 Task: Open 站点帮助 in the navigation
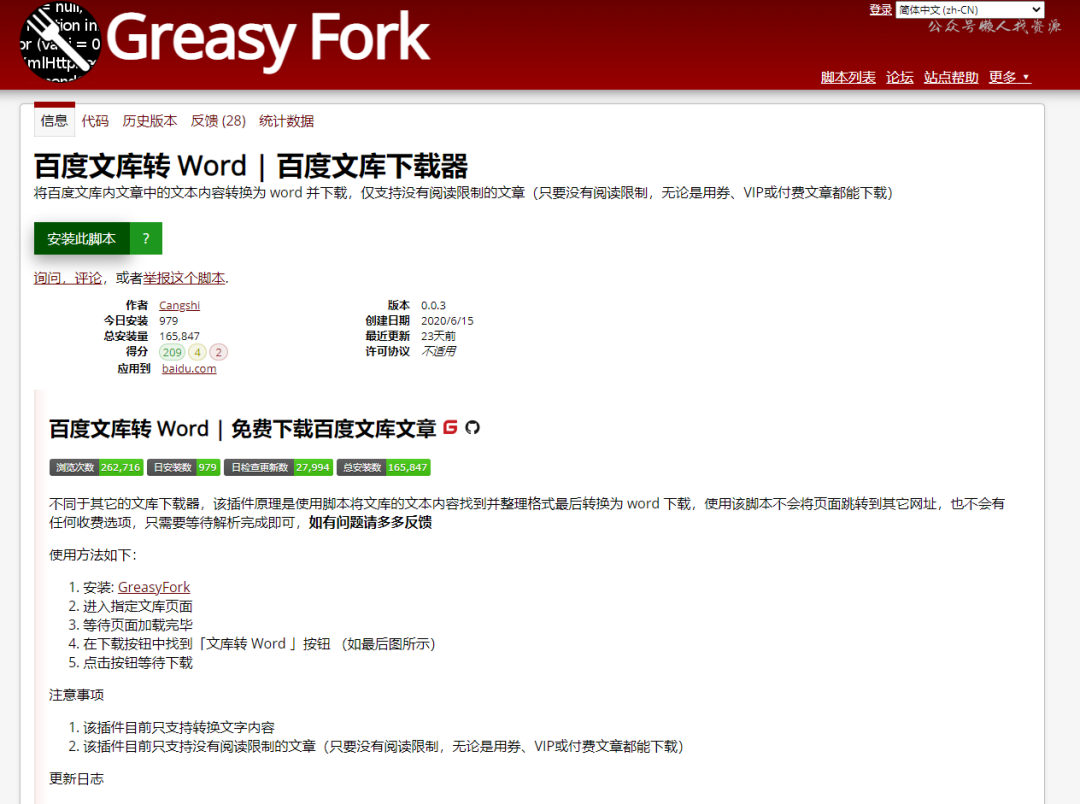click(x=951, y=77)
